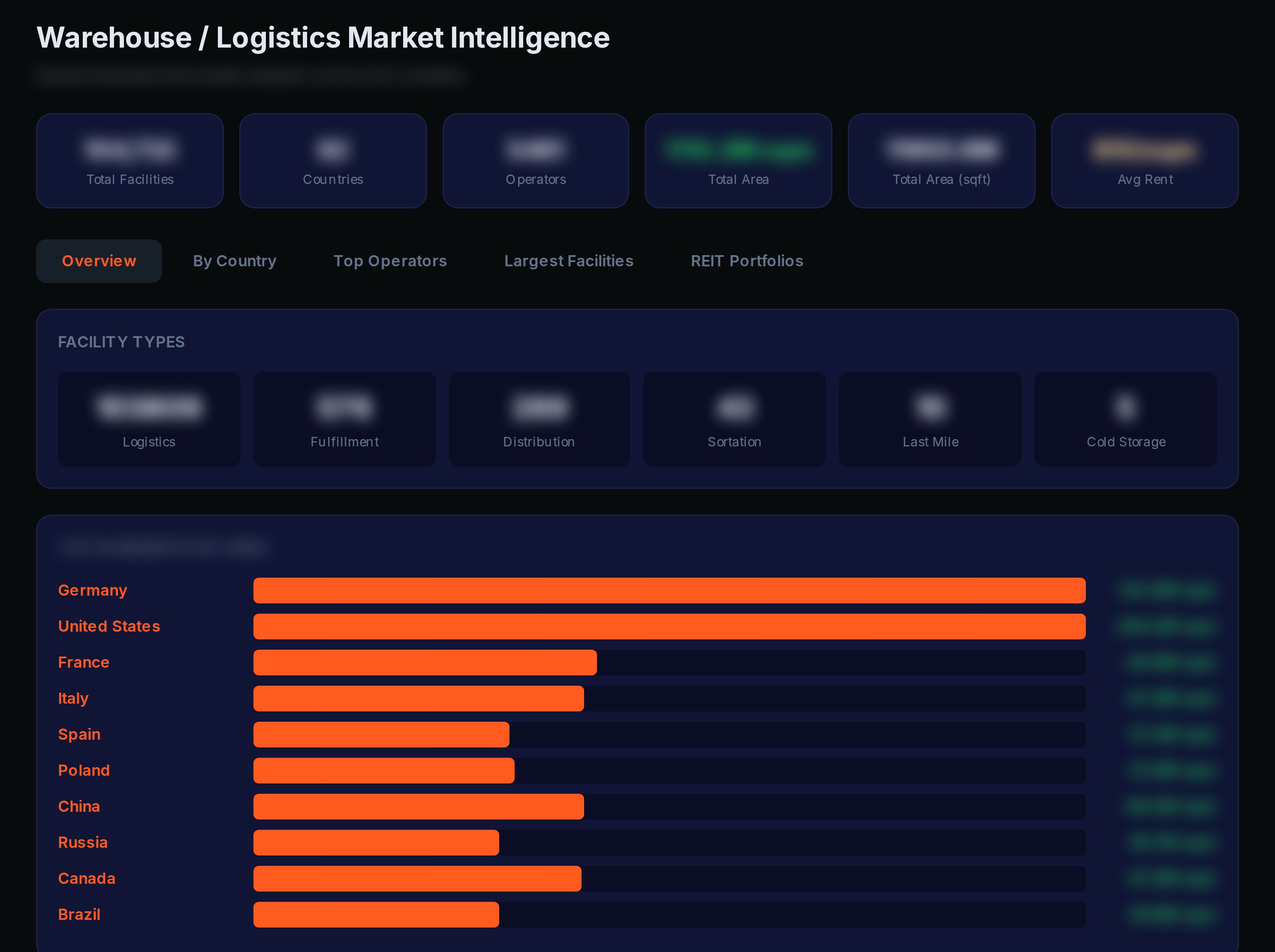Select the Sortation facility type tile
The width and height of the screenshot is (1275, 952).
[735, 419]
